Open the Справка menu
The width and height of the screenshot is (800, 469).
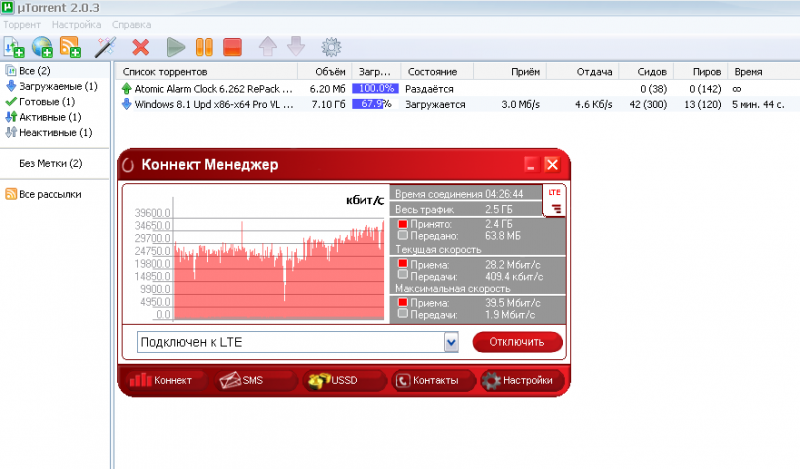pyautogui.click(x=133, y=22)
